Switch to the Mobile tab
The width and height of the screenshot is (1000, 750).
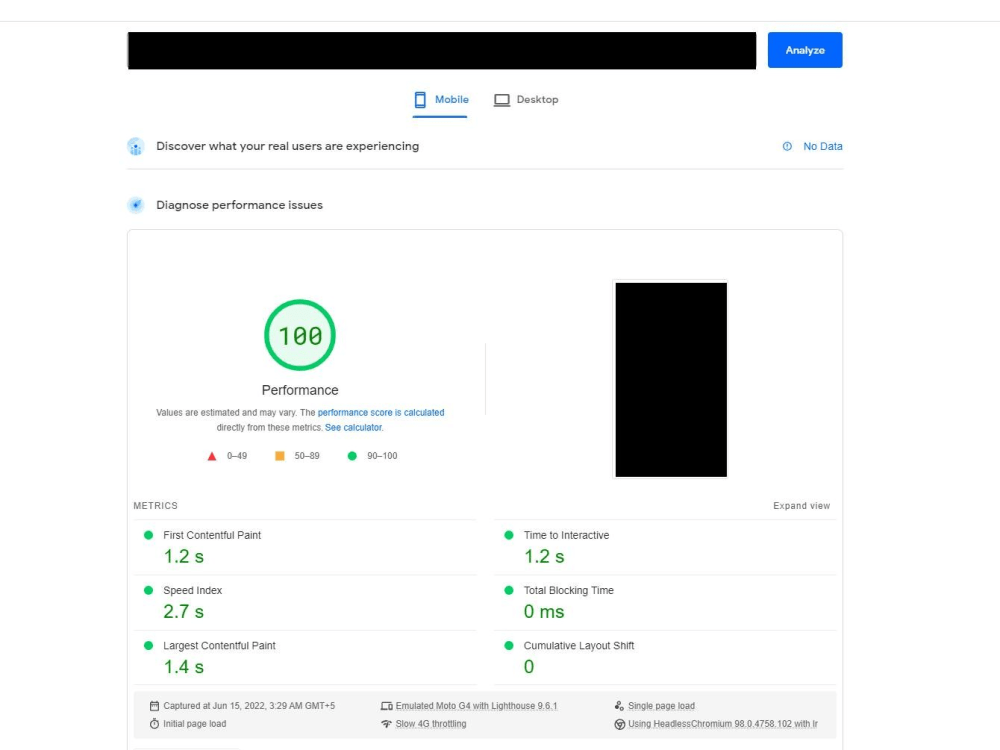point(440,100)
